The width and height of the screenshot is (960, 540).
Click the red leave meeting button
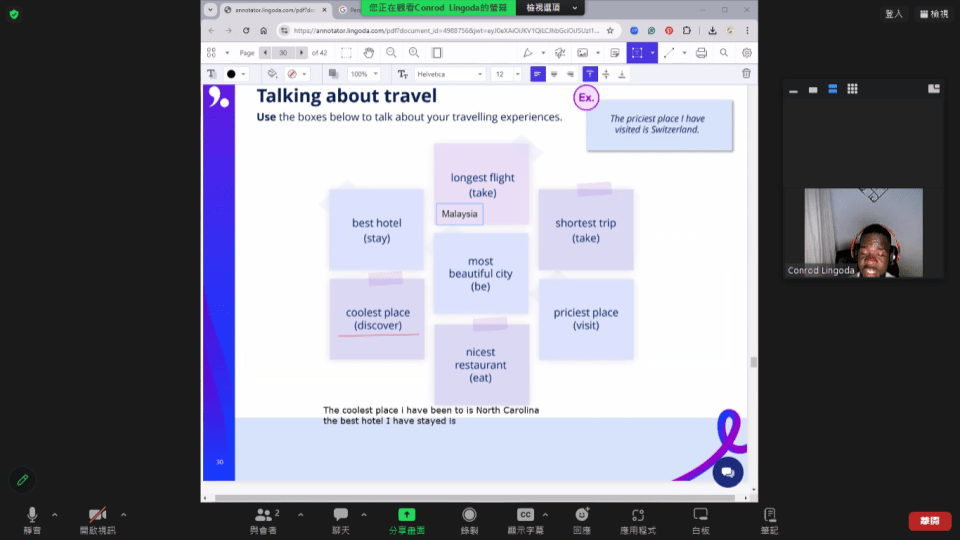pos(929,521)
